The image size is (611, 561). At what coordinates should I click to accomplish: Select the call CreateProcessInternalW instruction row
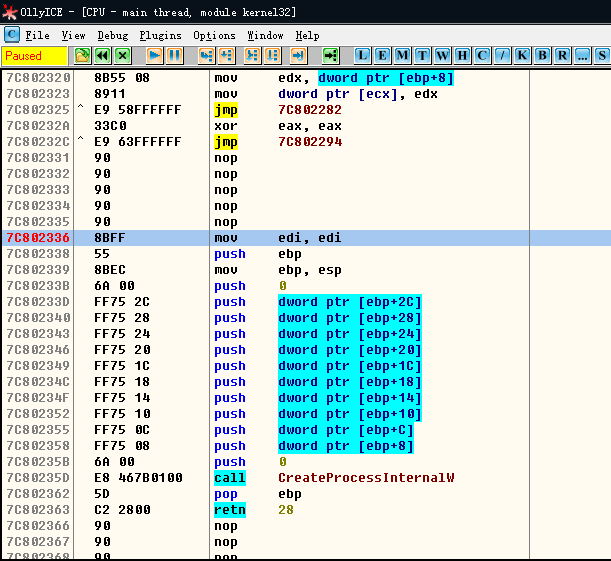300,478
